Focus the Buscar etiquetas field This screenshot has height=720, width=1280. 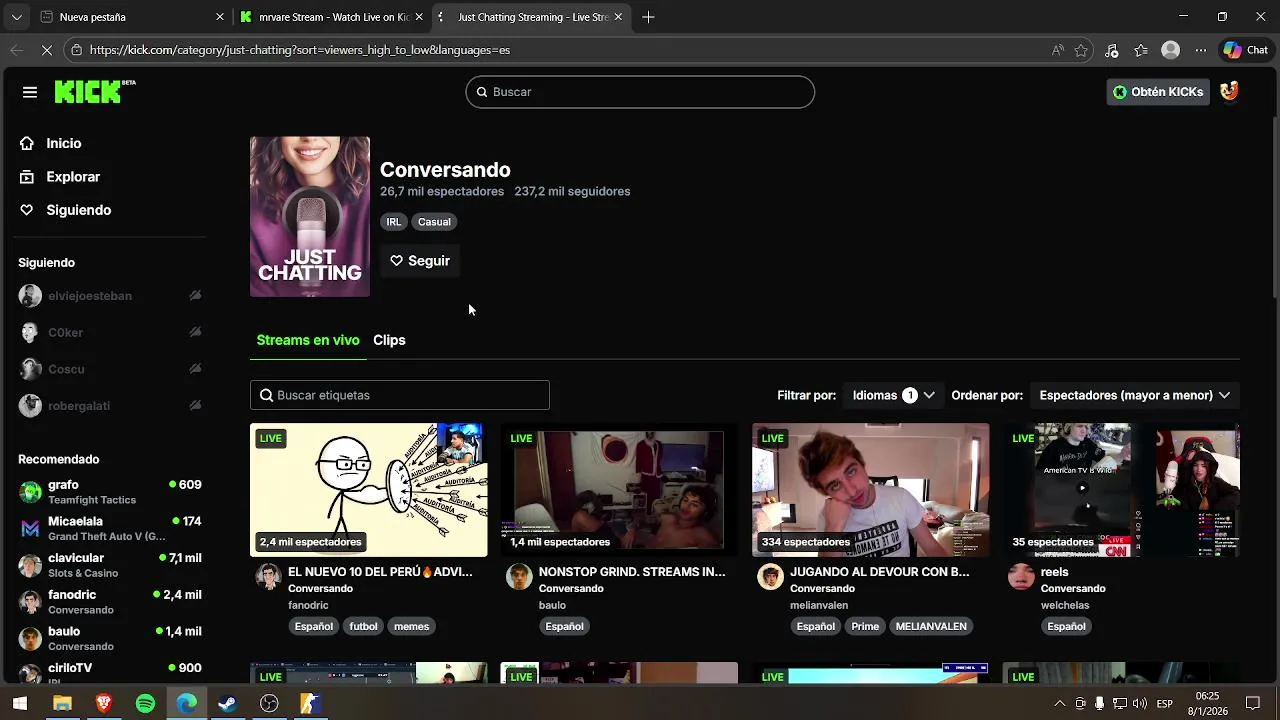[400, 395]
